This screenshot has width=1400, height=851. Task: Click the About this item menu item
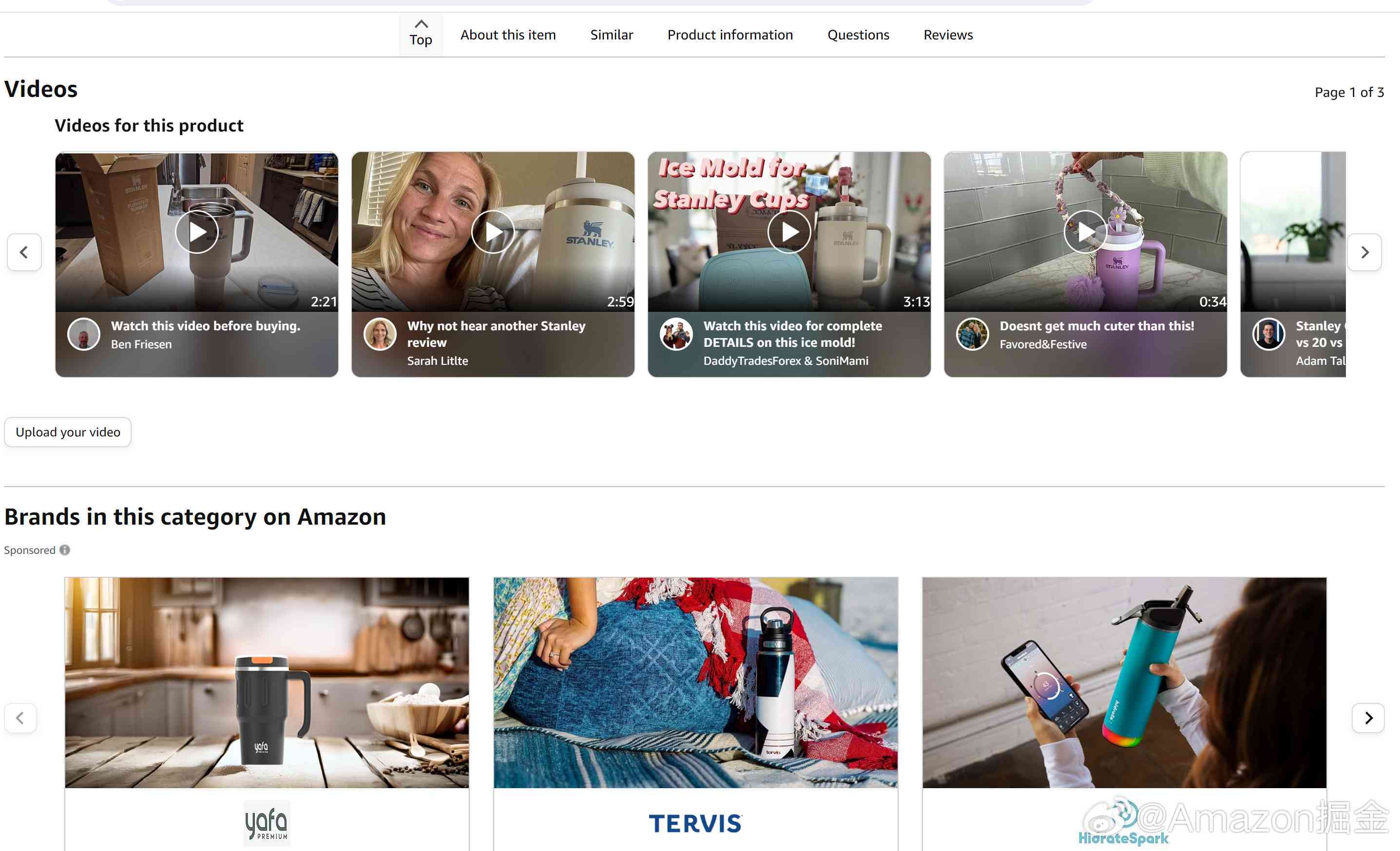[x=508, y=34]
